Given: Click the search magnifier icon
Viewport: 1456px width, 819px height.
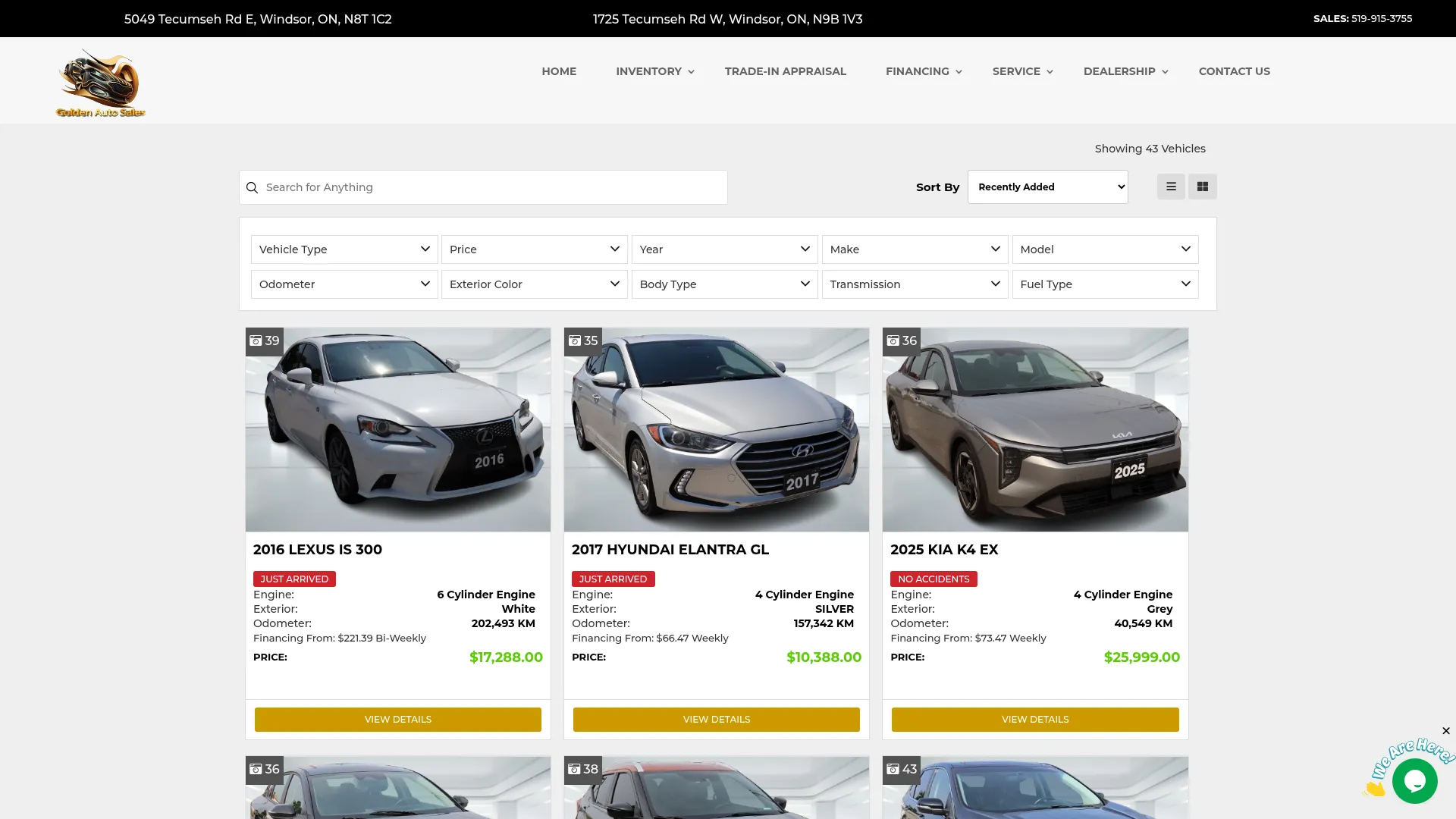Looking at the screenshot, I should click(253, 187).
